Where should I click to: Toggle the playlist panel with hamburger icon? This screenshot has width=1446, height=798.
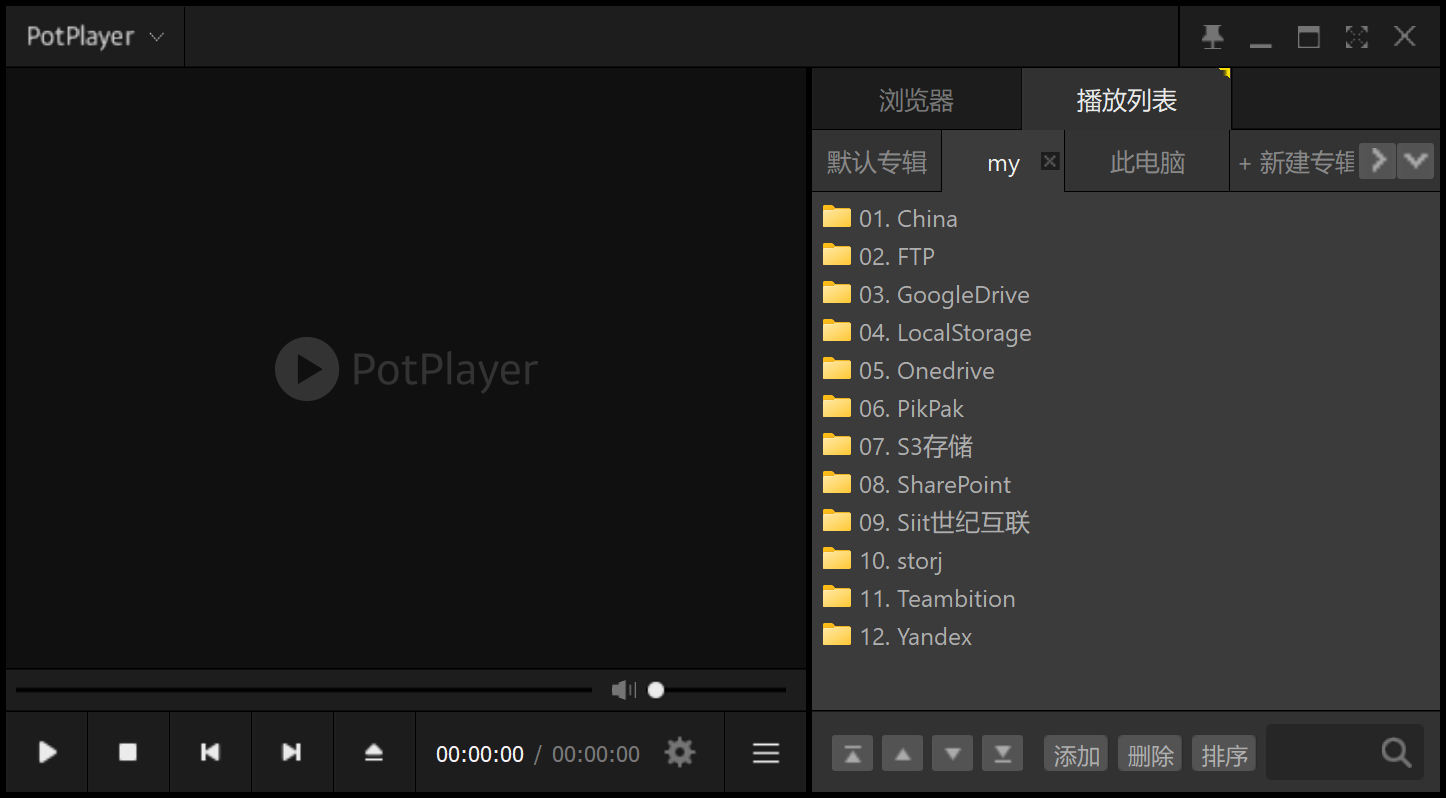tap(766, 753)
